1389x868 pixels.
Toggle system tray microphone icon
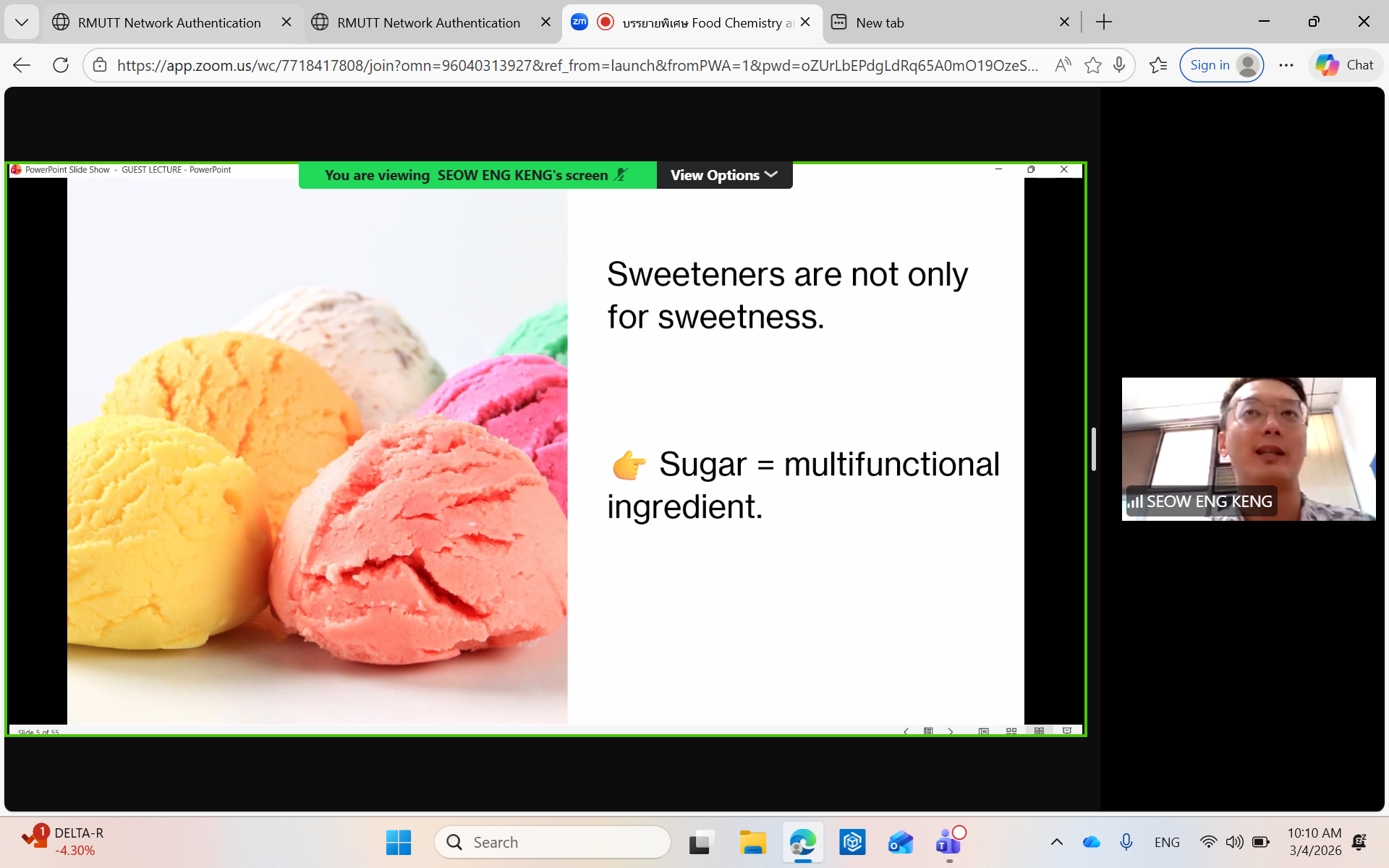[x=1126, y=842]
